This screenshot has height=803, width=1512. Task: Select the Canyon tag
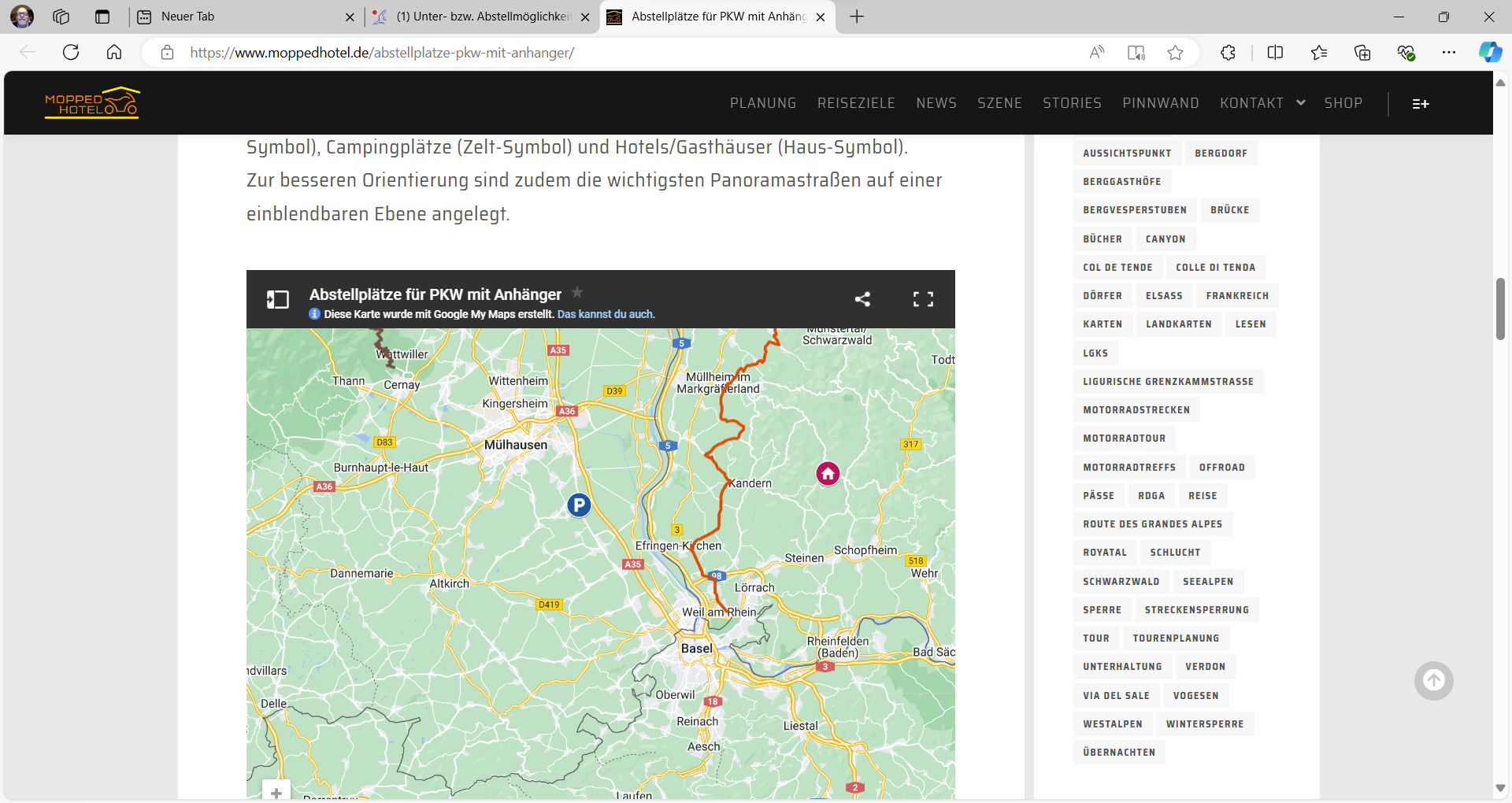(x=1165, y=239)
